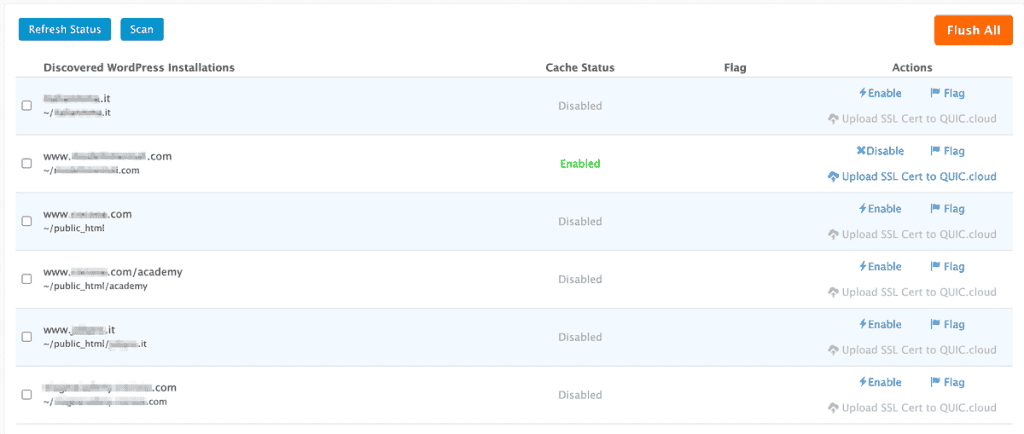
Task: Flag the ~/public_html root installation
Action: pos(948,209)
